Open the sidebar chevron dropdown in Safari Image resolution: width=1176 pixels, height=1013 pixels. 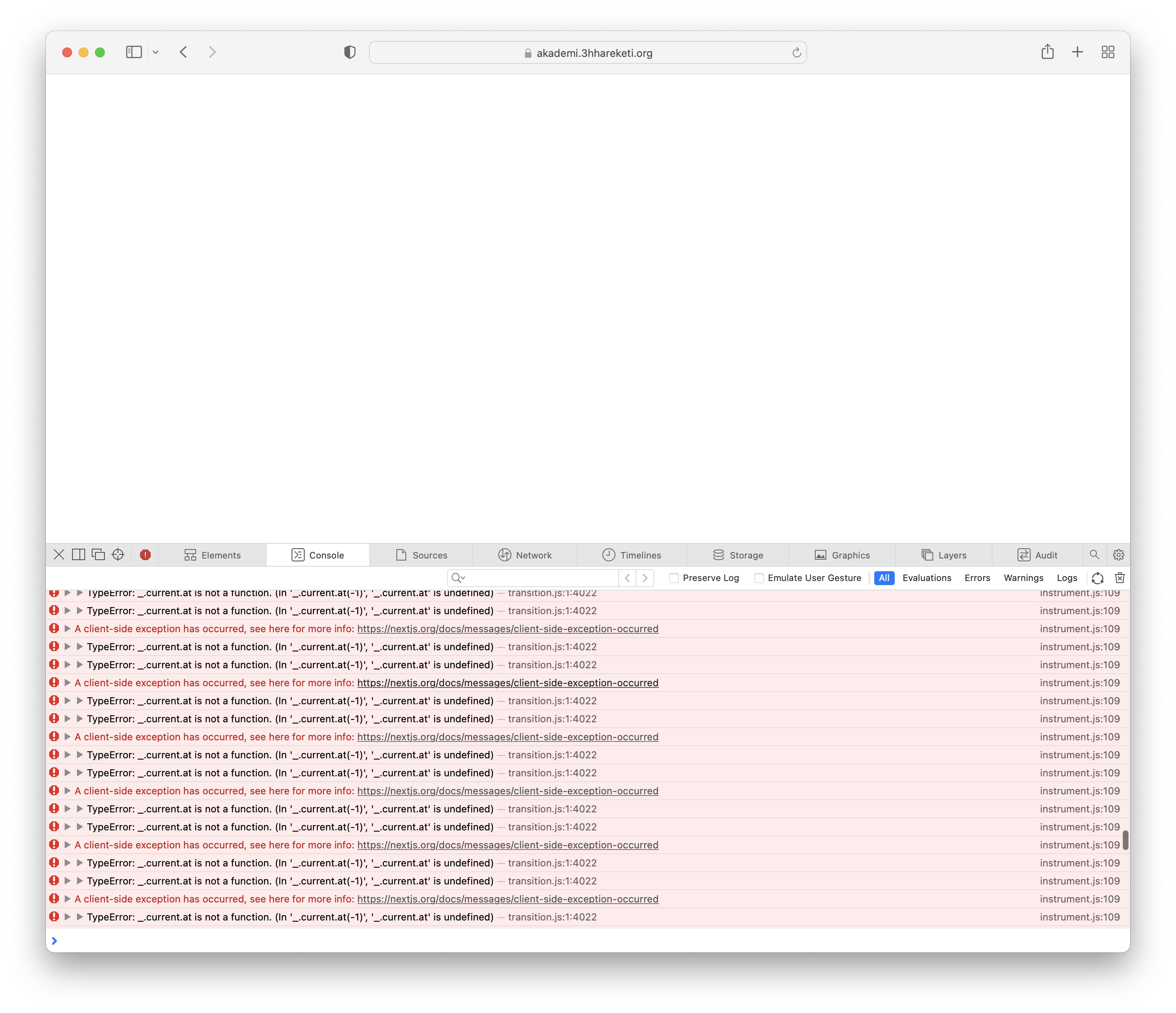(x=156, y=52)
